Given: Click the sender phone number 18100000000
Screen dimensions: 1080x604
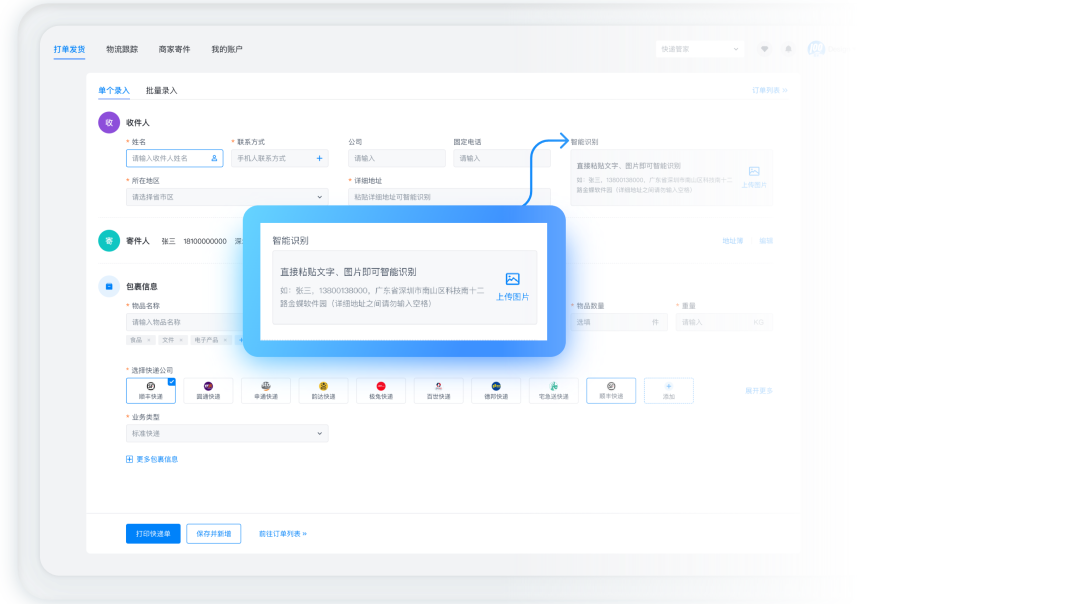Looking at the screenshot, I should pyautogui.click(x=205, y=241).
